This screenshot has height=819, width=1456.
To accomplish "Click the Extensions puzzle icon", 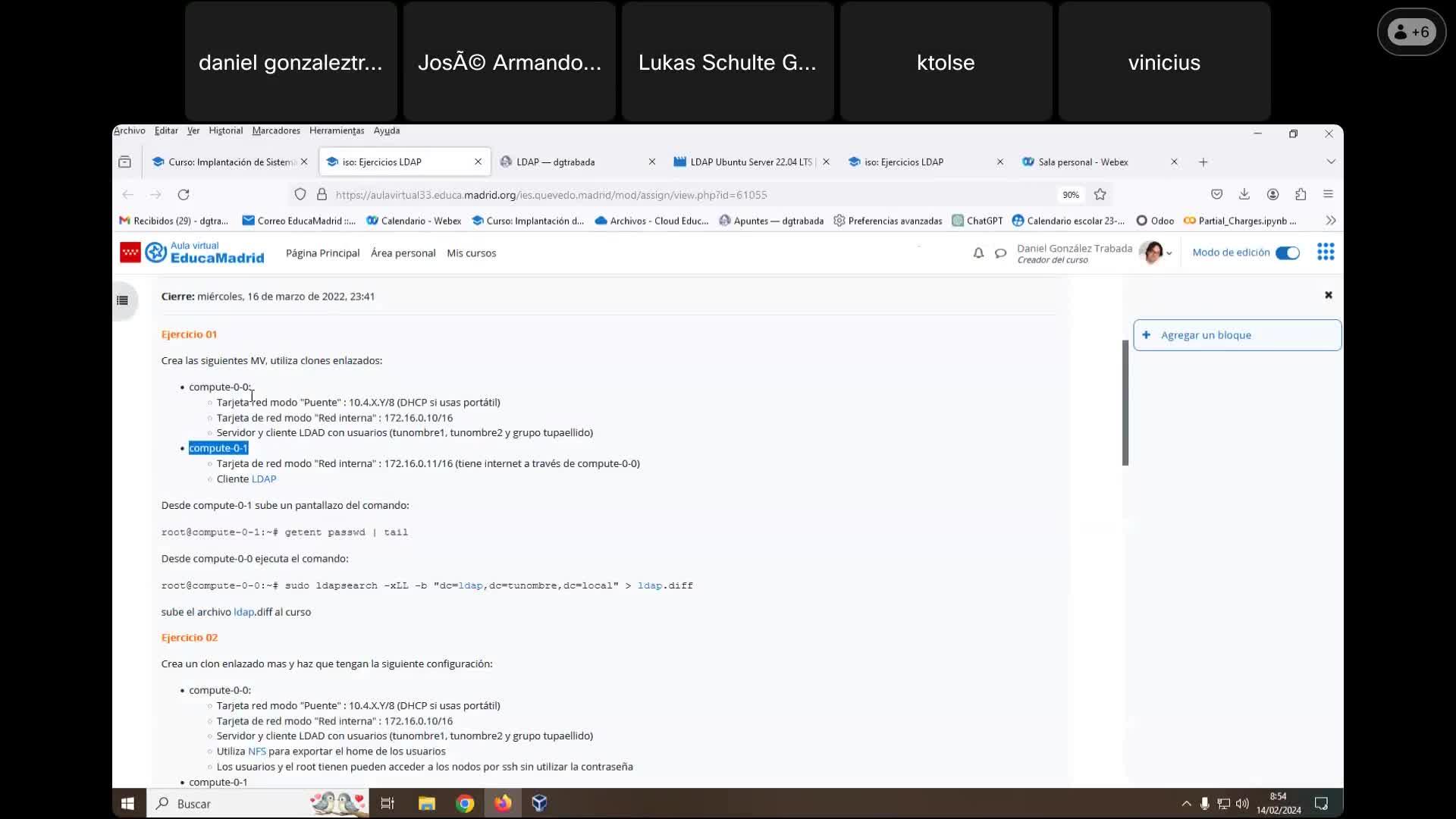I will pyautogui.click(x=1301, y=195).
